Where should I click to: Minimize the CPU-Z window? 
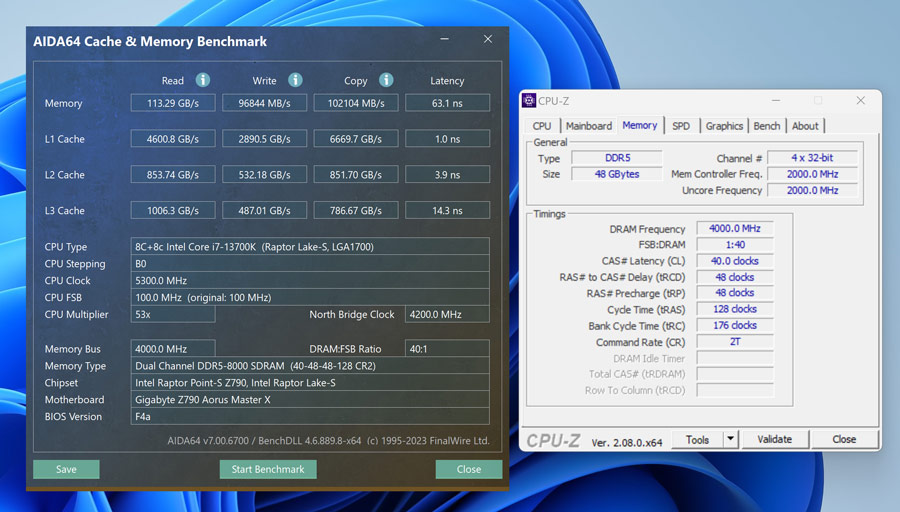[x=775, y=100]
